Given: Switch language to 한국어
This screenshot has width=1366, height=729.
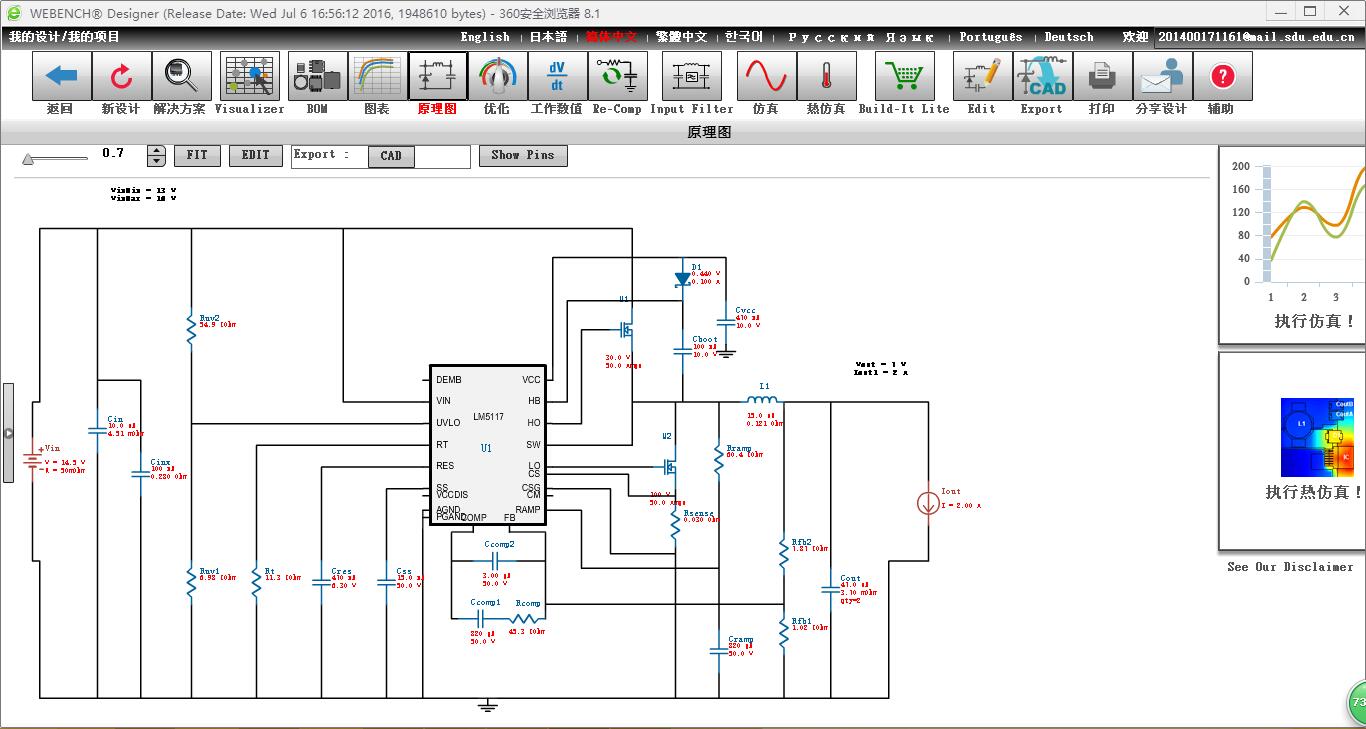Looking at the screenshot, I should click(744, 37).
